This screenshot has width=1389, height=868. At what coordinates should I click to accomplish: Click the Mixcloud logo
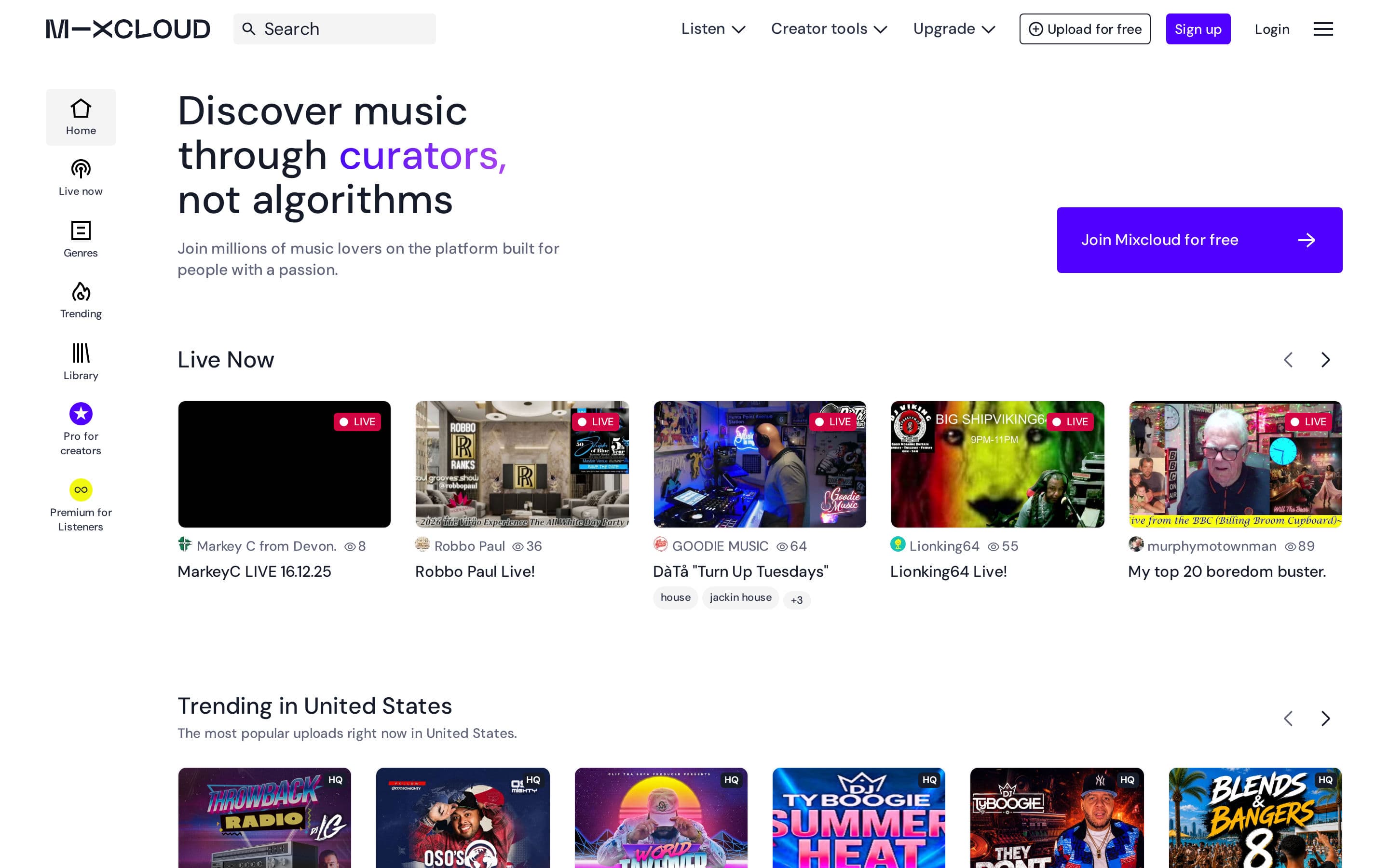tap(128, 29)
